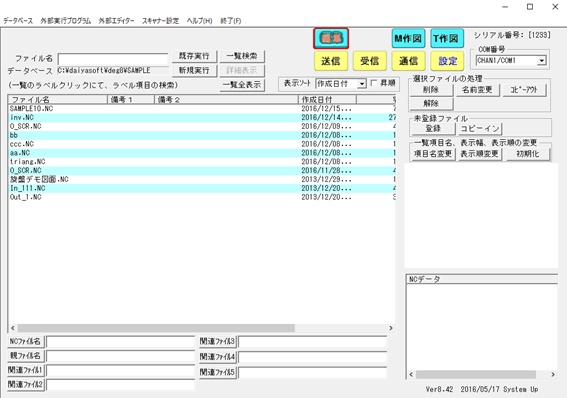
Task: Toggle the 昇順 checkbox
Action: [x=374, y=83]
